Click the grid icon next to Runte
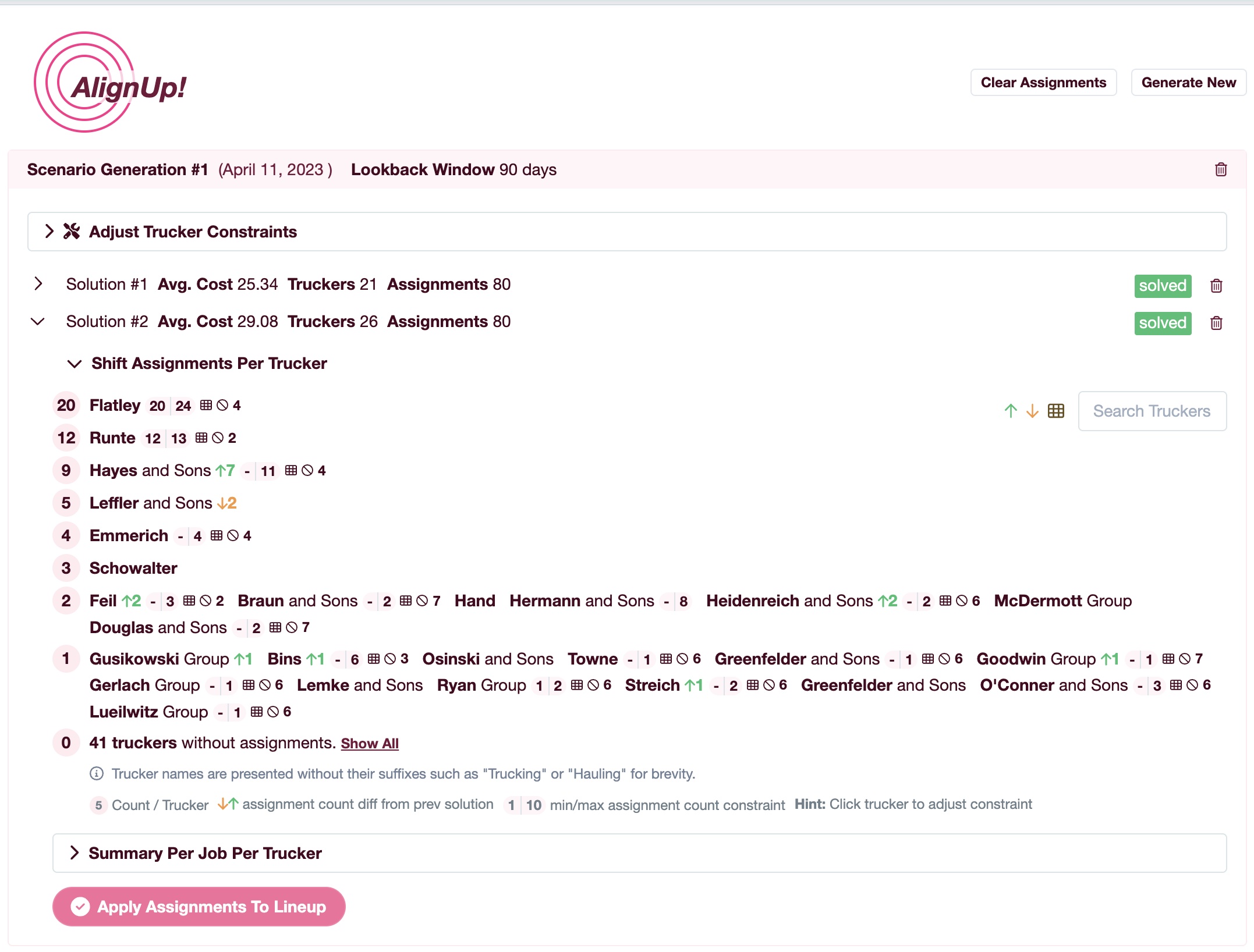This screenshot has width=1254, height=952. tap(201, 438)
